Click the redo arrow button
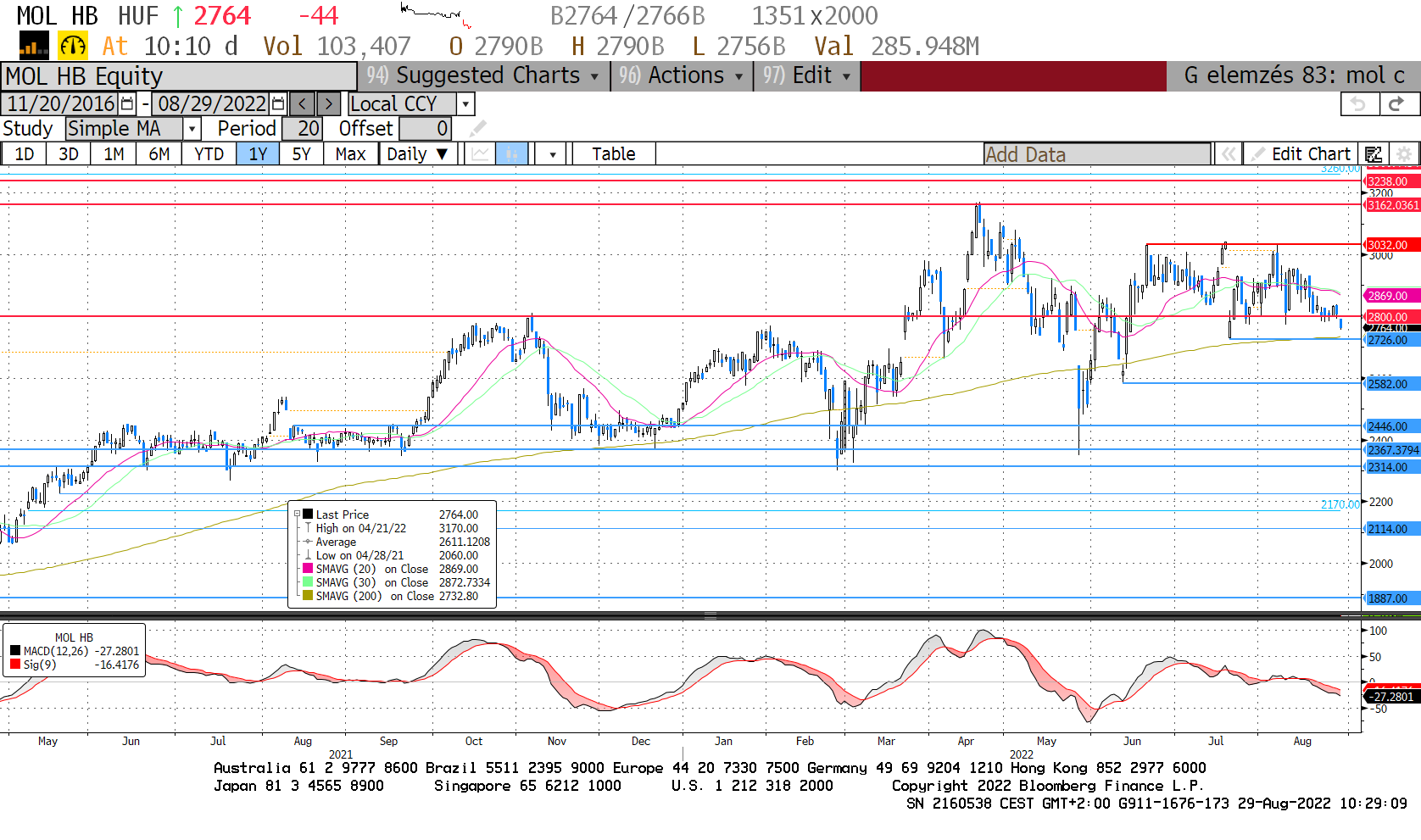Image resolution: width=1421 pixels, height=840 pixels. [1397, 103]
